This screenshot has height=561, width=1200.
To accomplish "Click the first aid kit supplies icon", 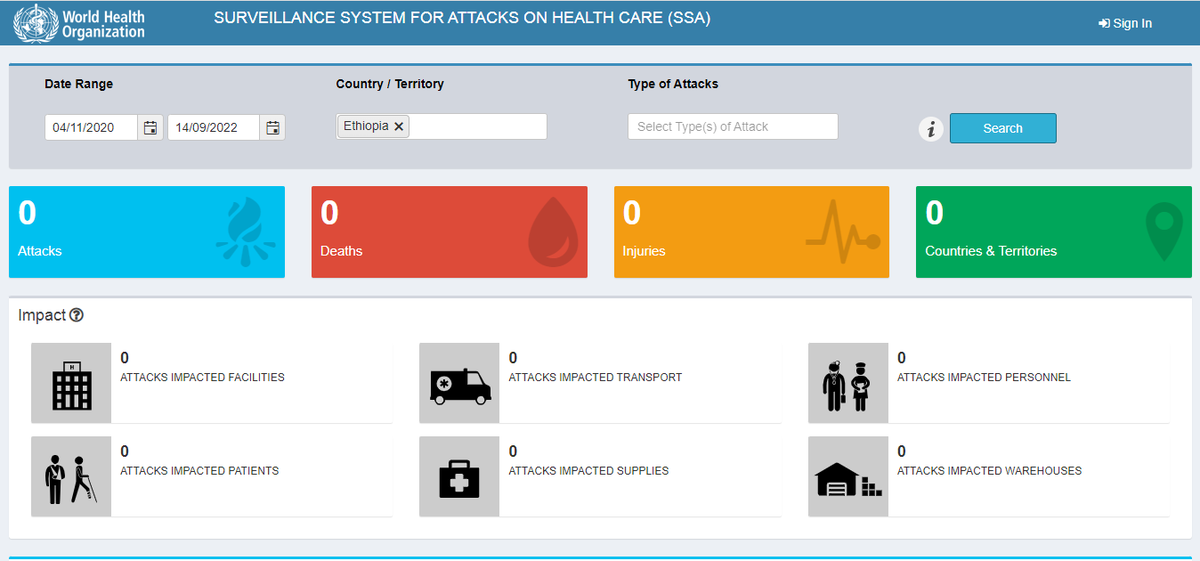I will (459, 476).
